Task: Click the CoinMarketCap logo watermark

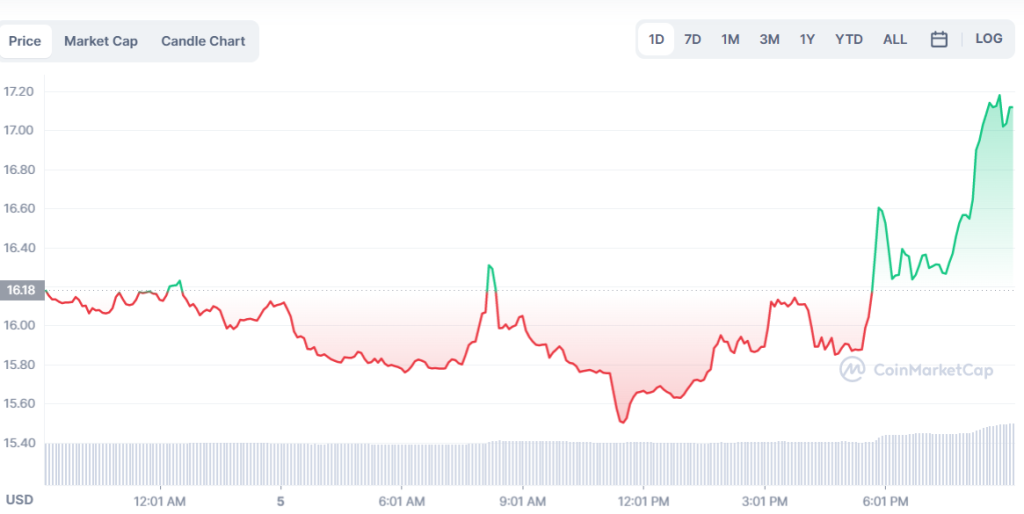Action: [x=916, y=370]
